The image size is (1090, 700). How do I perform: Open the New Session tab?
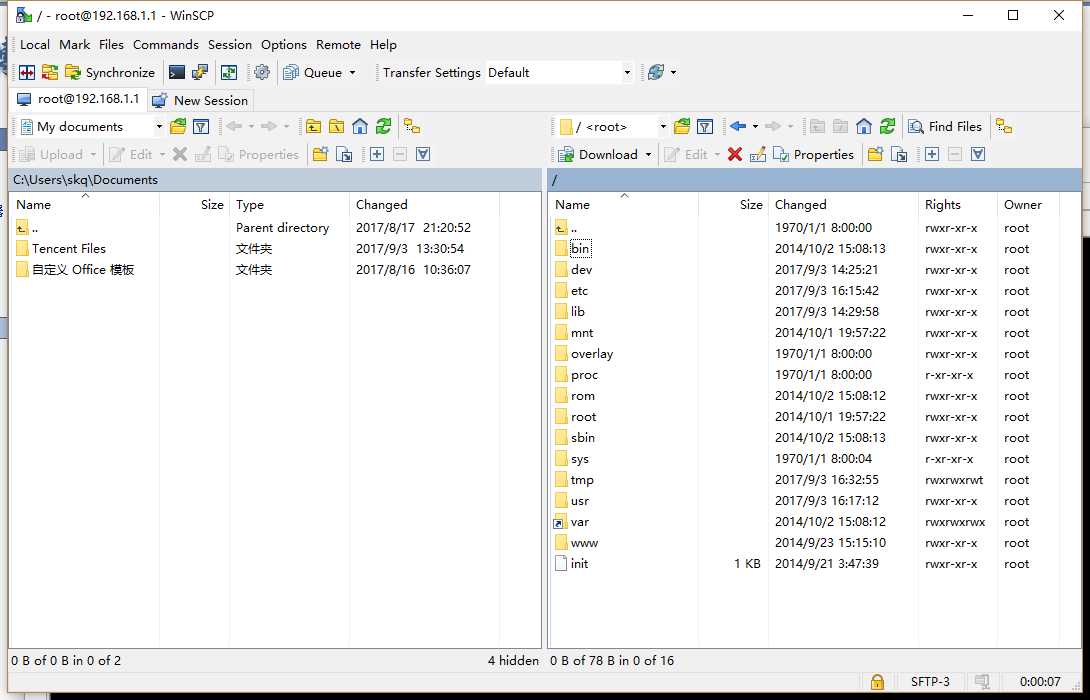(x=201, y=100)
